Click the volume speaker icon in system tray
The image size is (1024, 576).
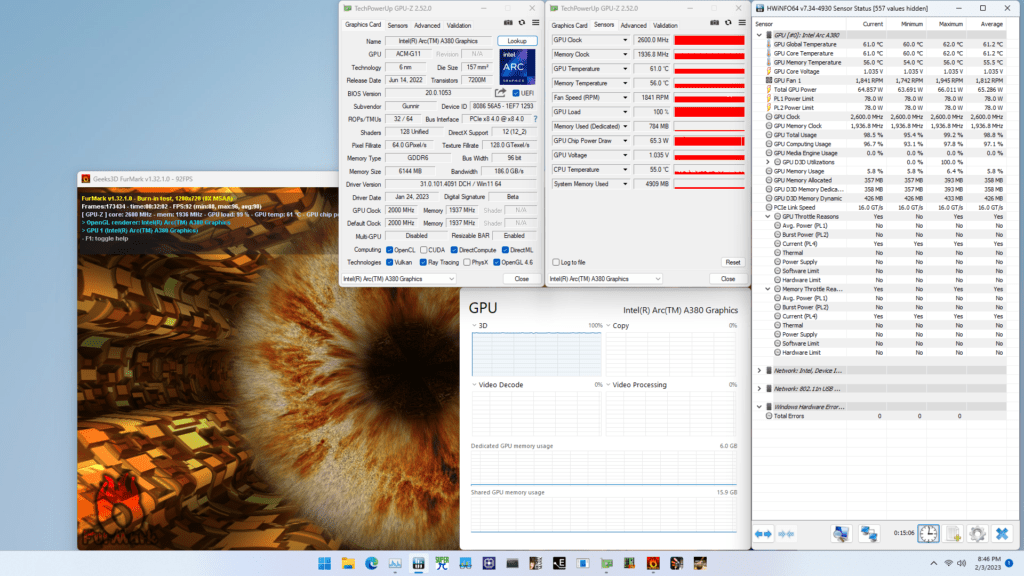click(961, 563)
